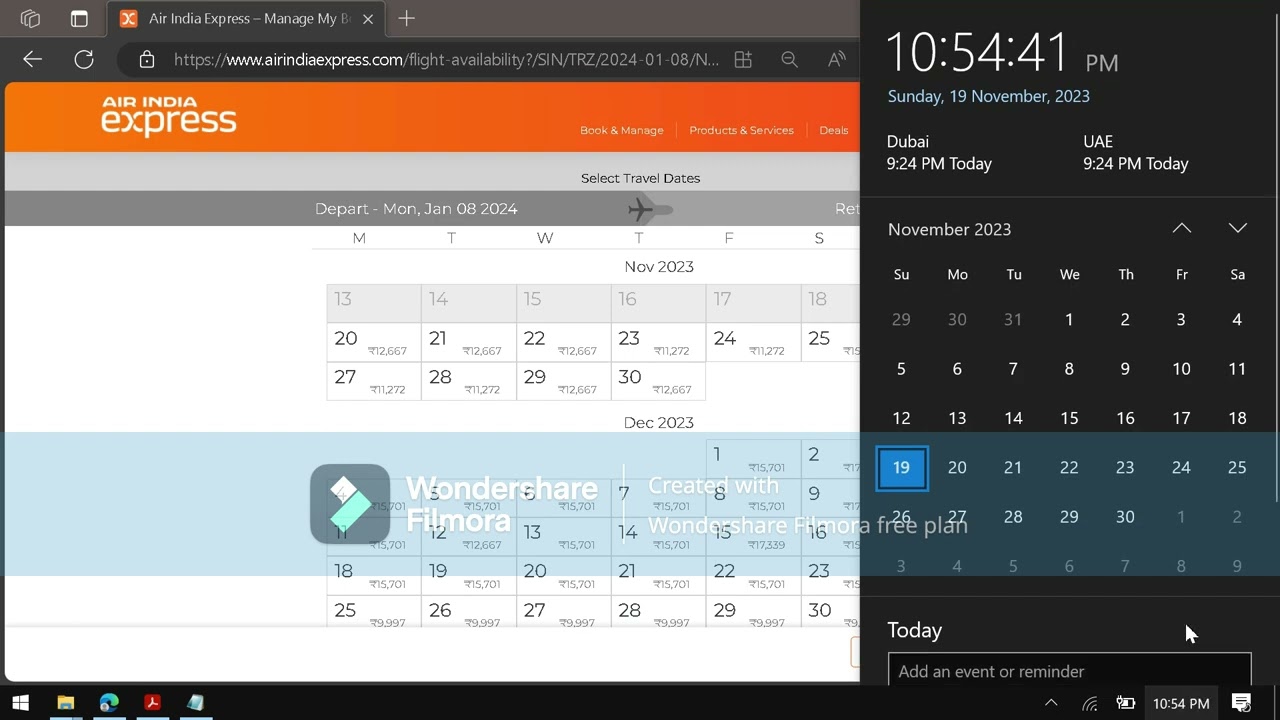1280x720 pixels.
Task: Click the Air India Express logo
Action: (x=168, y=116)
